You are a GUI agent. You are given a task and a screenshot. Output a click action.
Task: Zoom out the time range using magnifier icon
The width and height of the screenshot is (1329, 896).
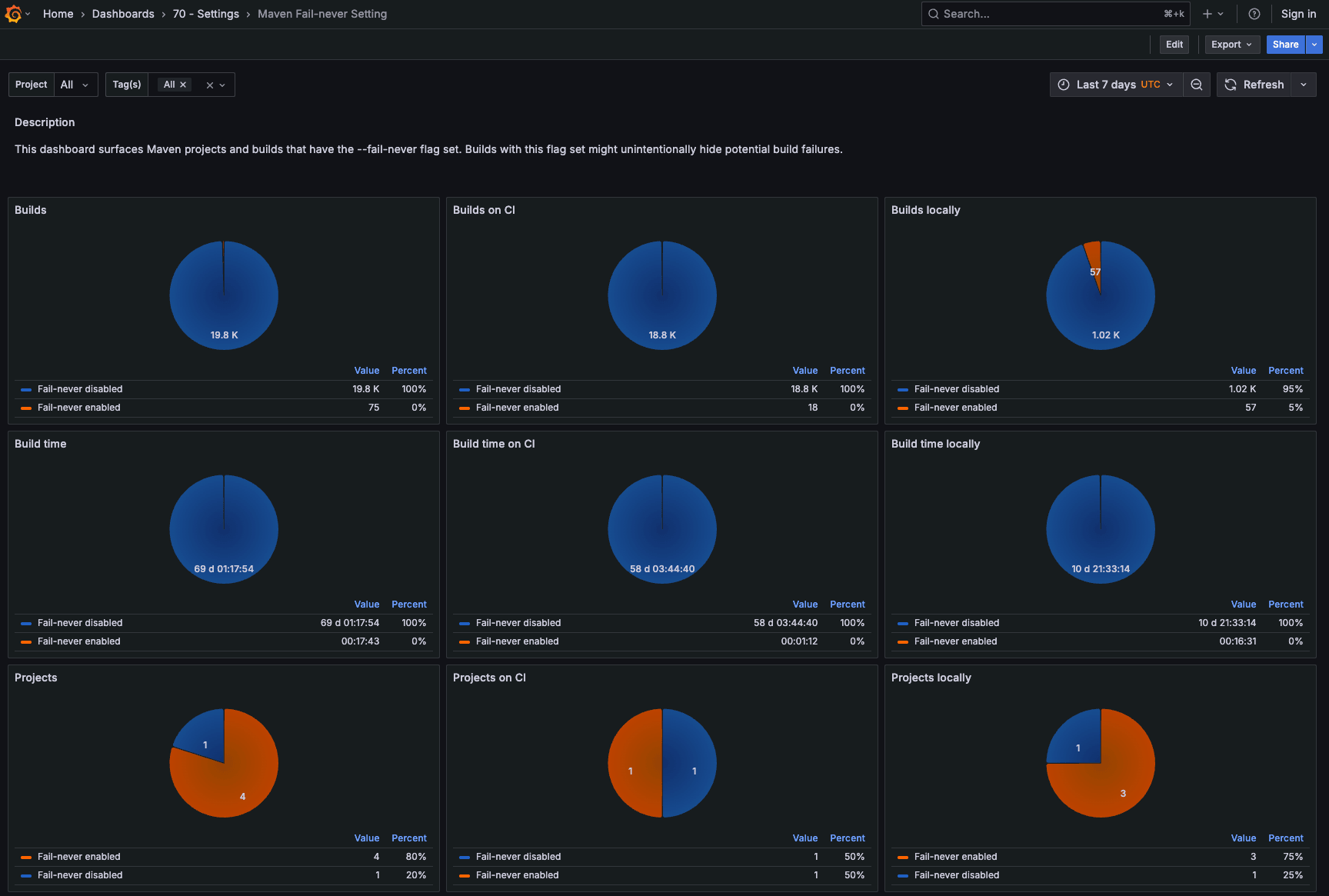(x=1196, y=85)
